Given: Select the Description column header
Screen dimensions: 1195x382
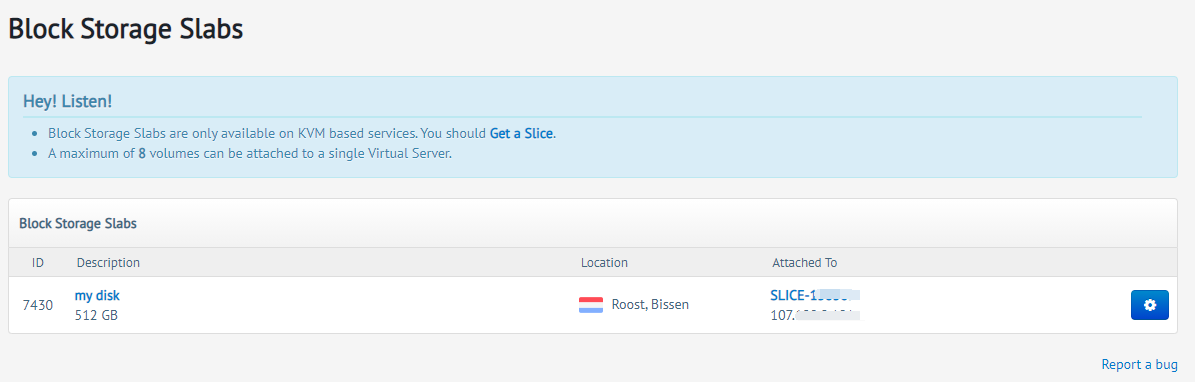Looking at the screenshot, I should tap(108, 262).
